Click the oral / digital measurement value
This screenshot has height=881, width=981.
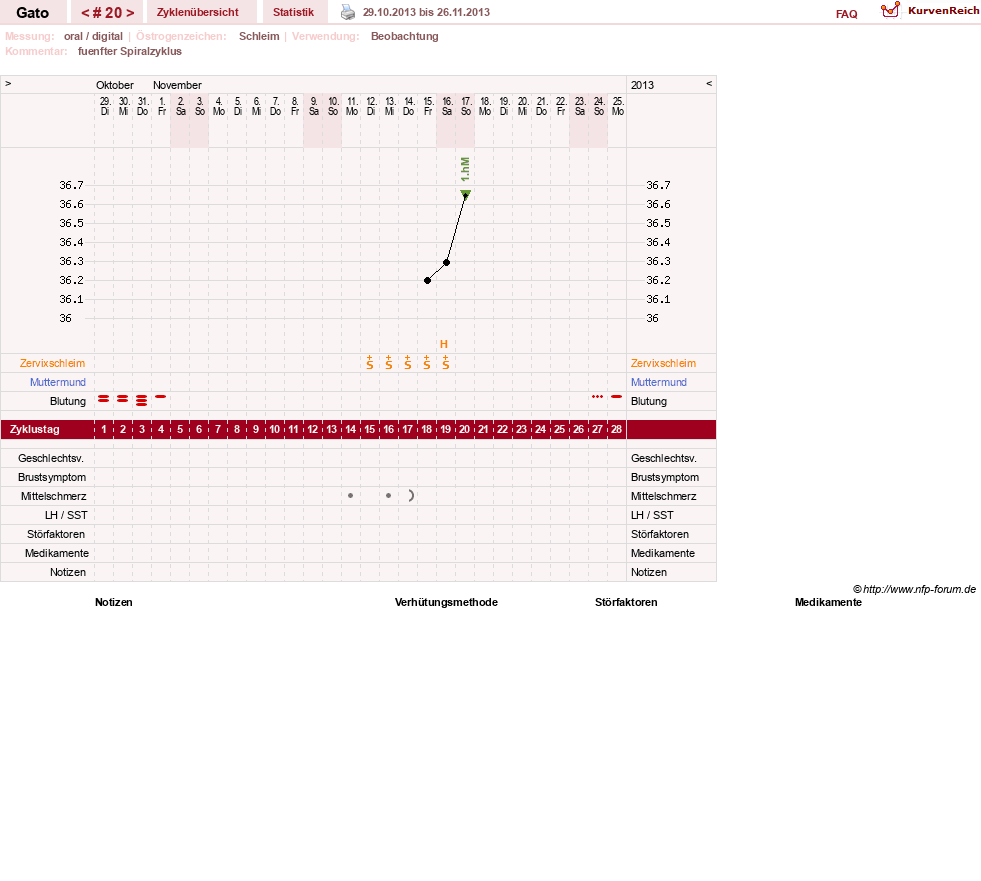(93, 36)
